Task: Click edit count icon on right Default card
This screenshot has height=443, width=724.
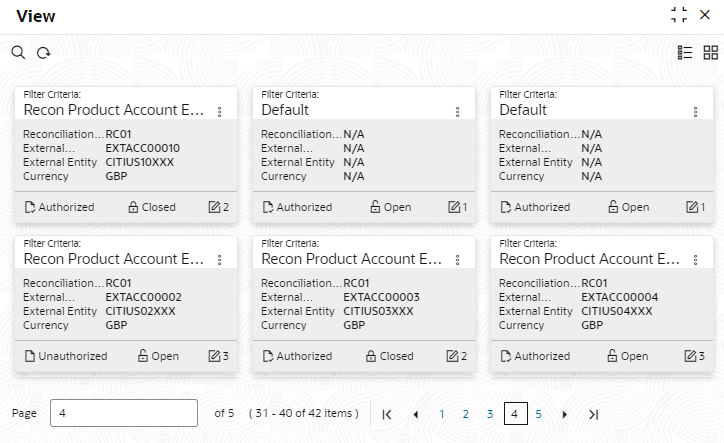Action: pos(692,207)
